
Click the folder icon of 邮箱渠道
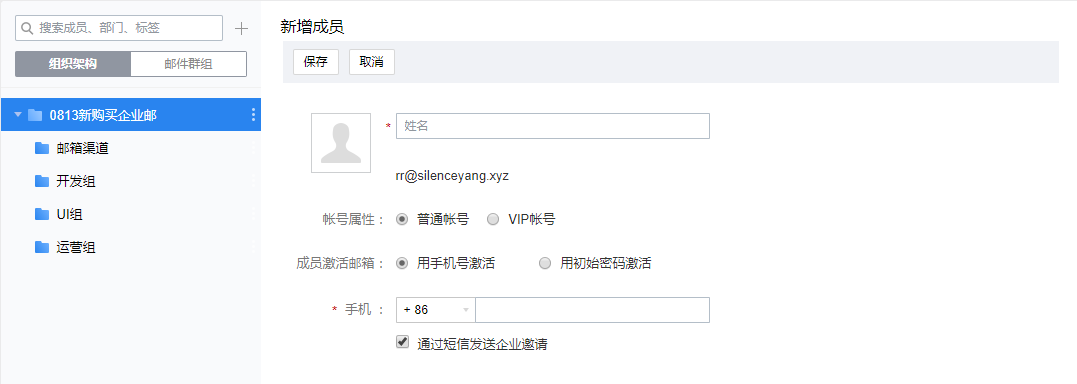point(42,148)
